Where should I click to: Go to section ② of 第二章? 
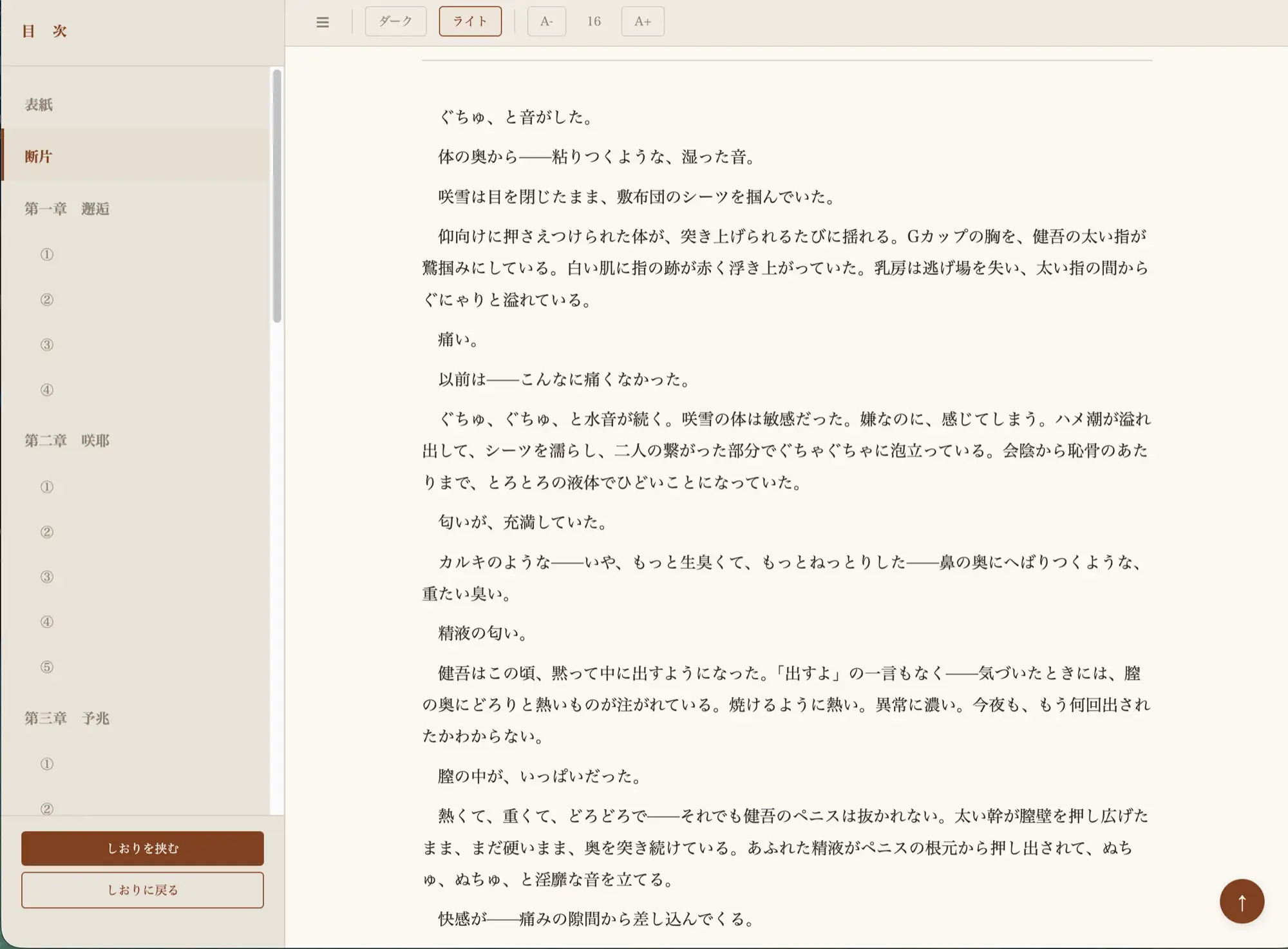[47, 532]
